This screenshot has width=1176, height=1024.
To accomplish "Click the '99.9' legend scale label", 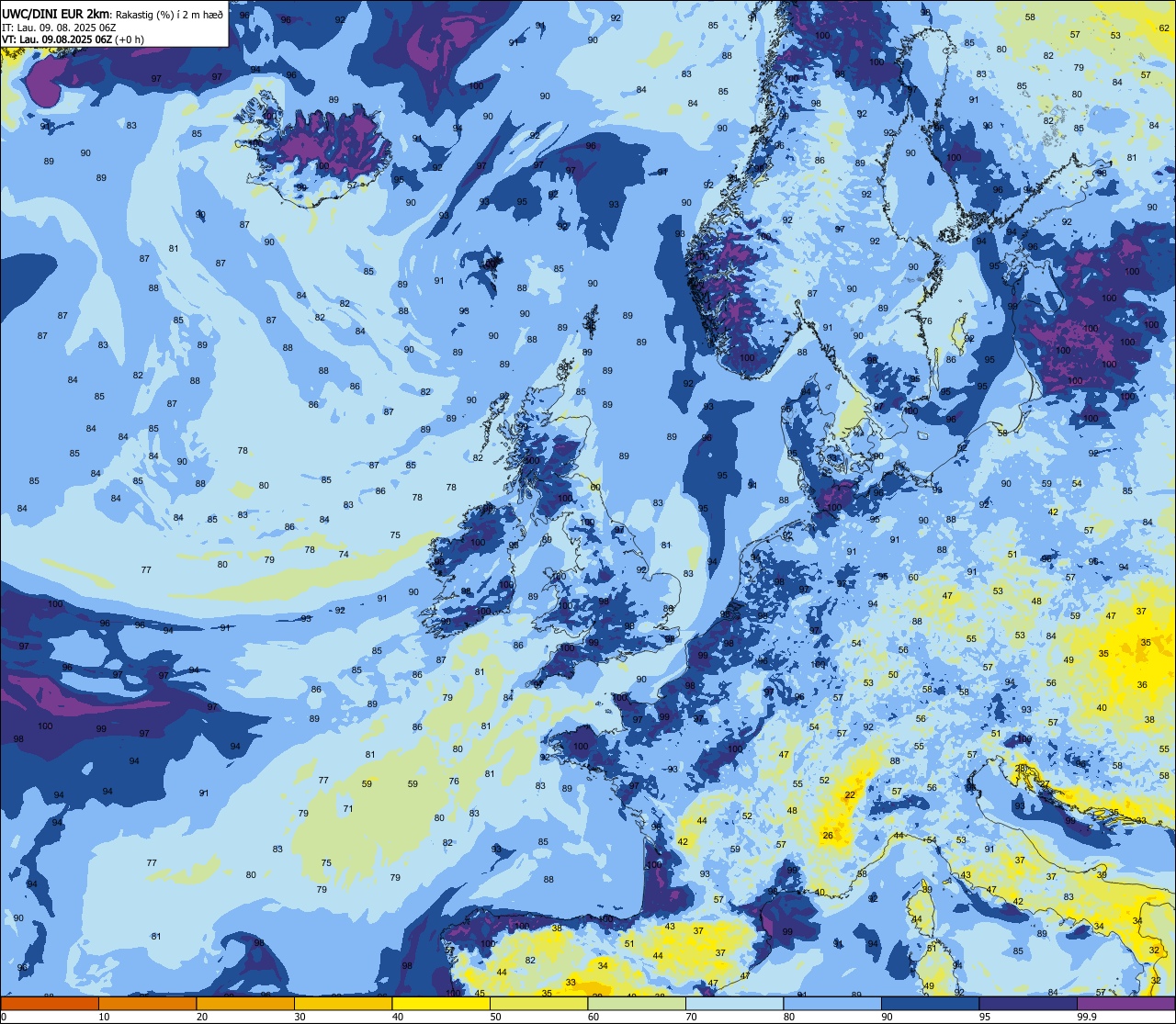I will (1088, 1017).
